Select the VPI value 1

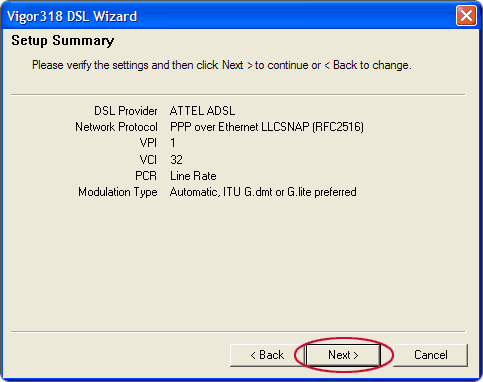(x=173, y=143)
